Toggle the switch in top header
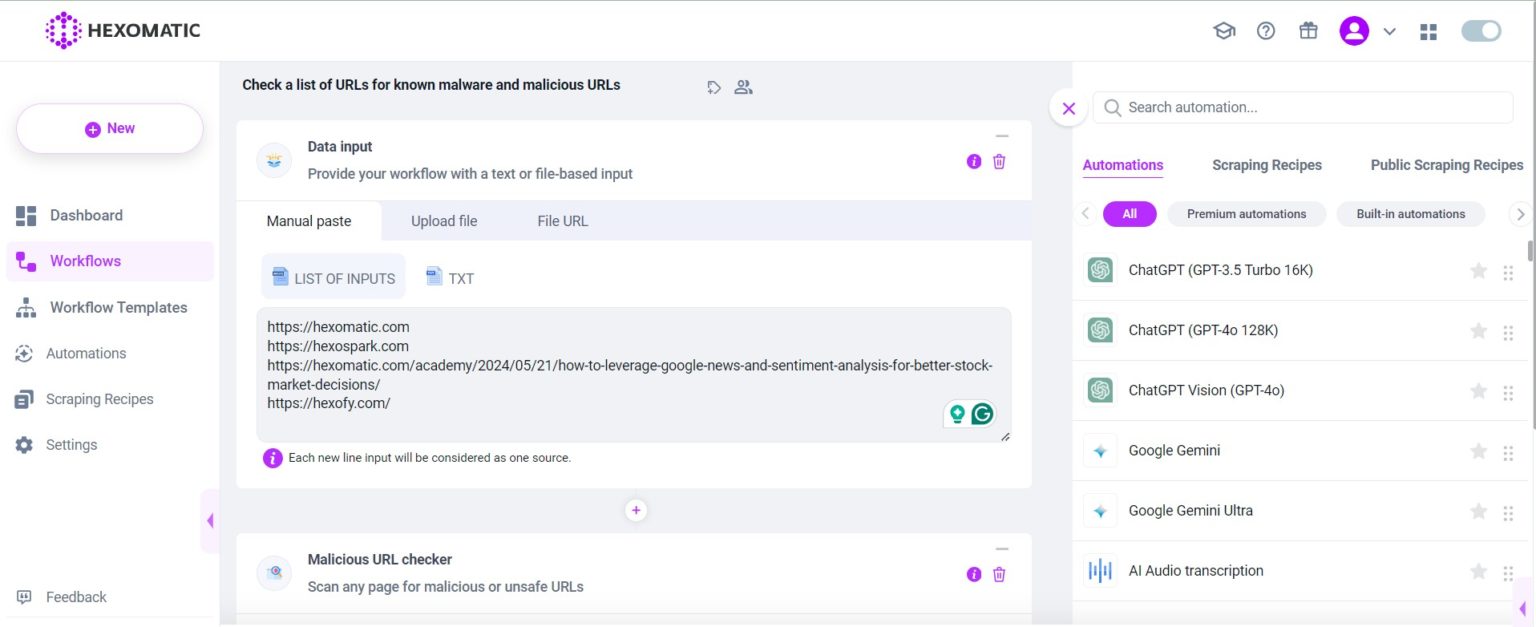 1481,31
